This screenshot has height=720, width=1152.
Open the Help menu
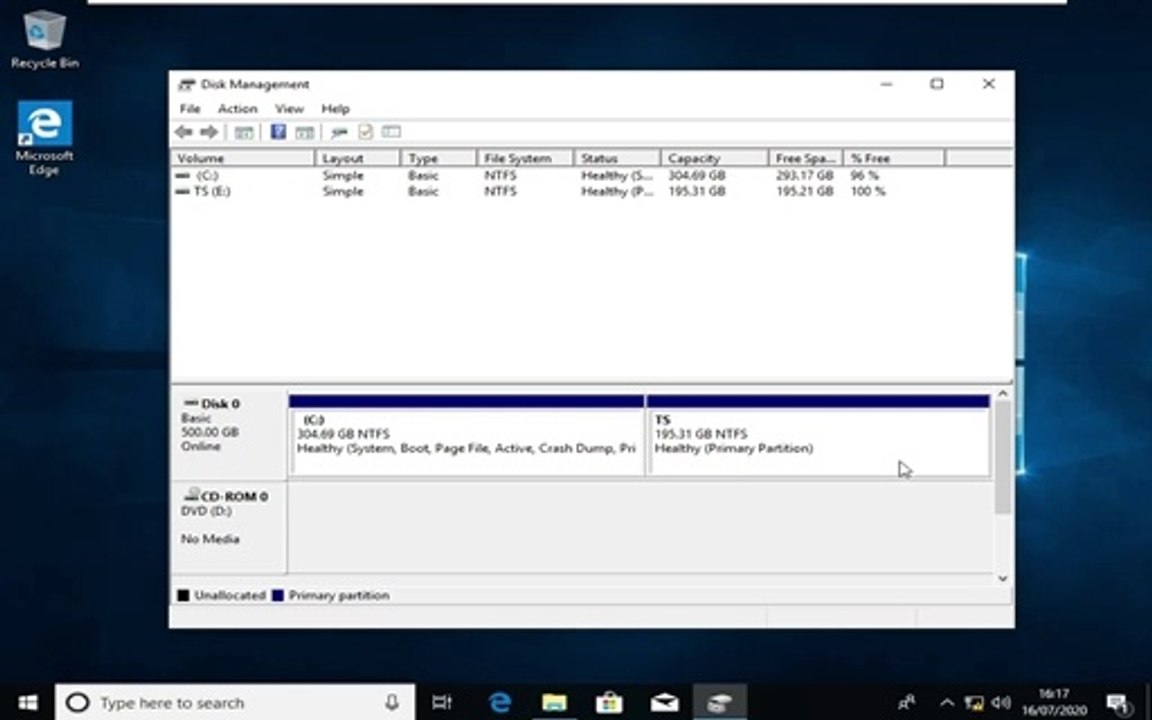coord(335,109)
